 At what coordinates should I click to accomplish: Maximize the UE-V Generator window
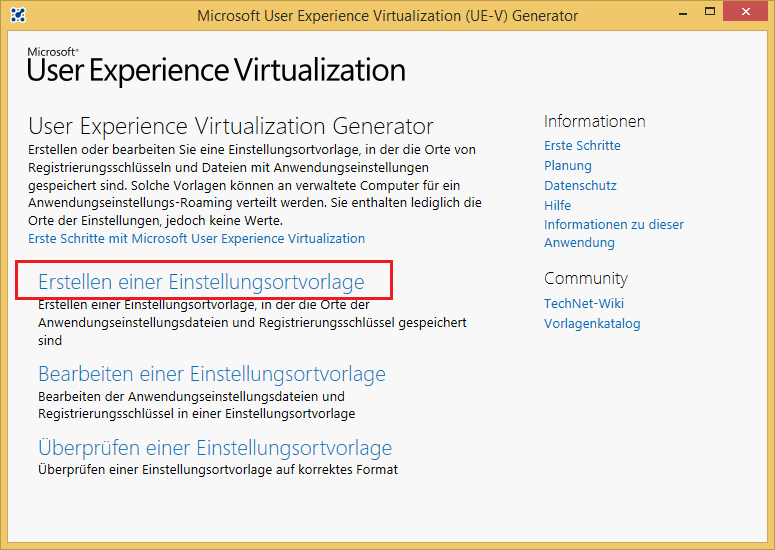point(710,12)
